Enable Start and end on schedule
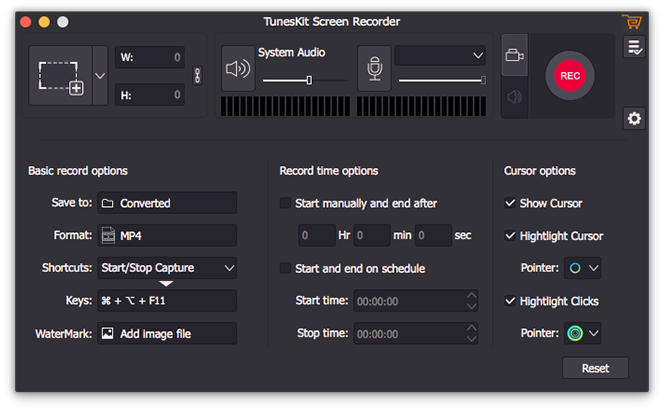 coord(285,268)
